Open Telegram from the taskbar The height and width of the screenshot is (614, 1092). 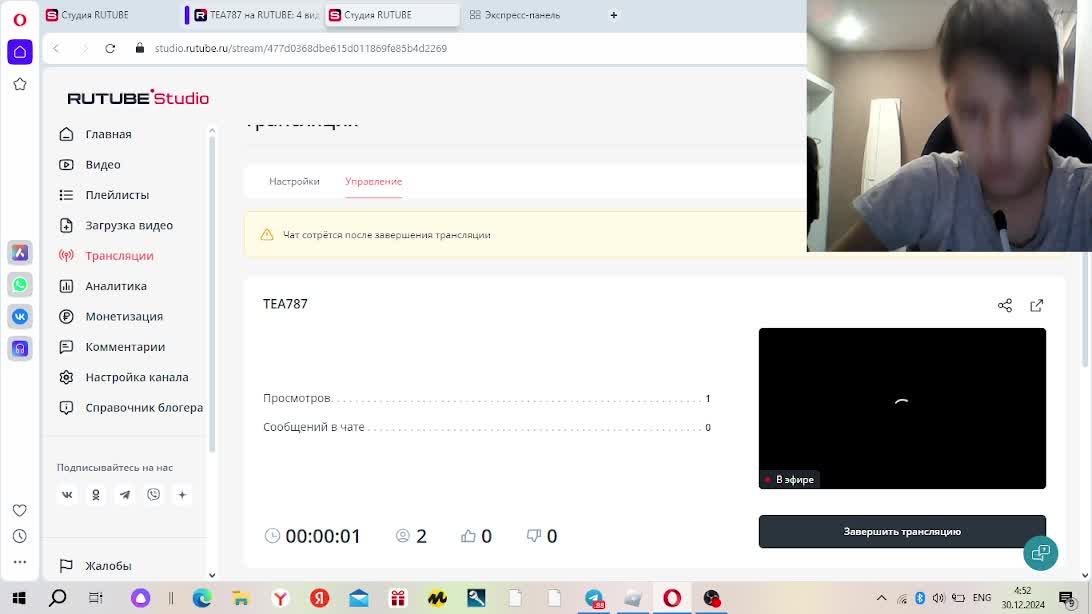coord(594,598)
